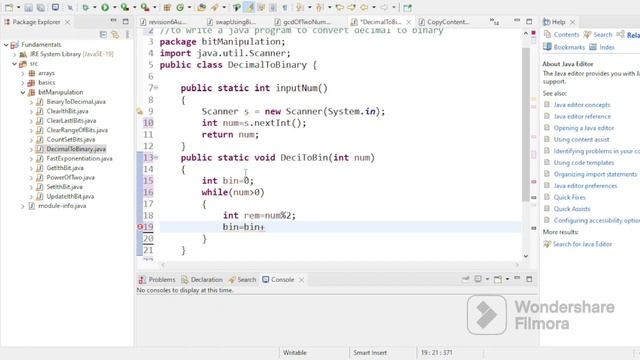
Task: Collapse the Fundamentals project node
Action: [x=6, y=44]
